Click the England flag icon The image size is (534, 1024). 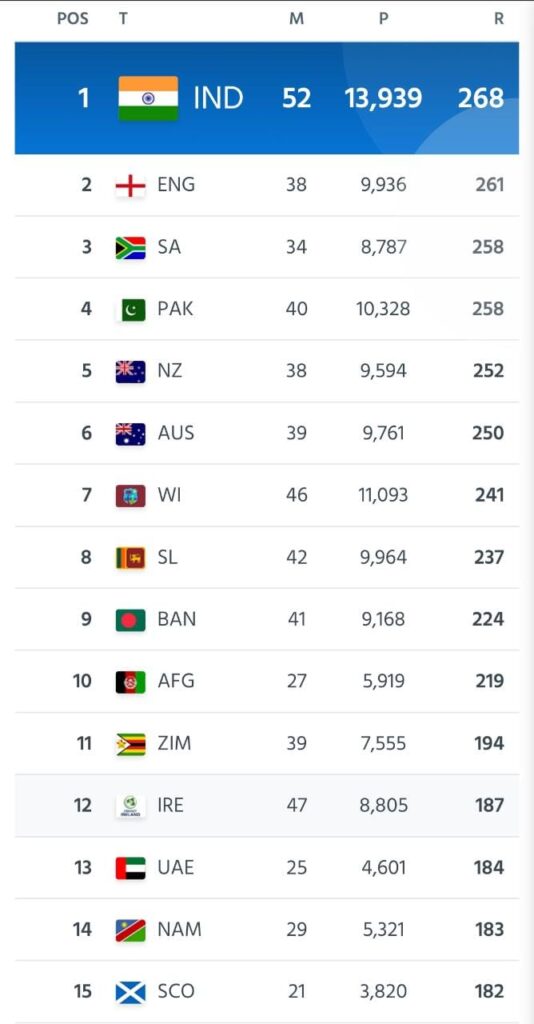[x=131, y=185]
